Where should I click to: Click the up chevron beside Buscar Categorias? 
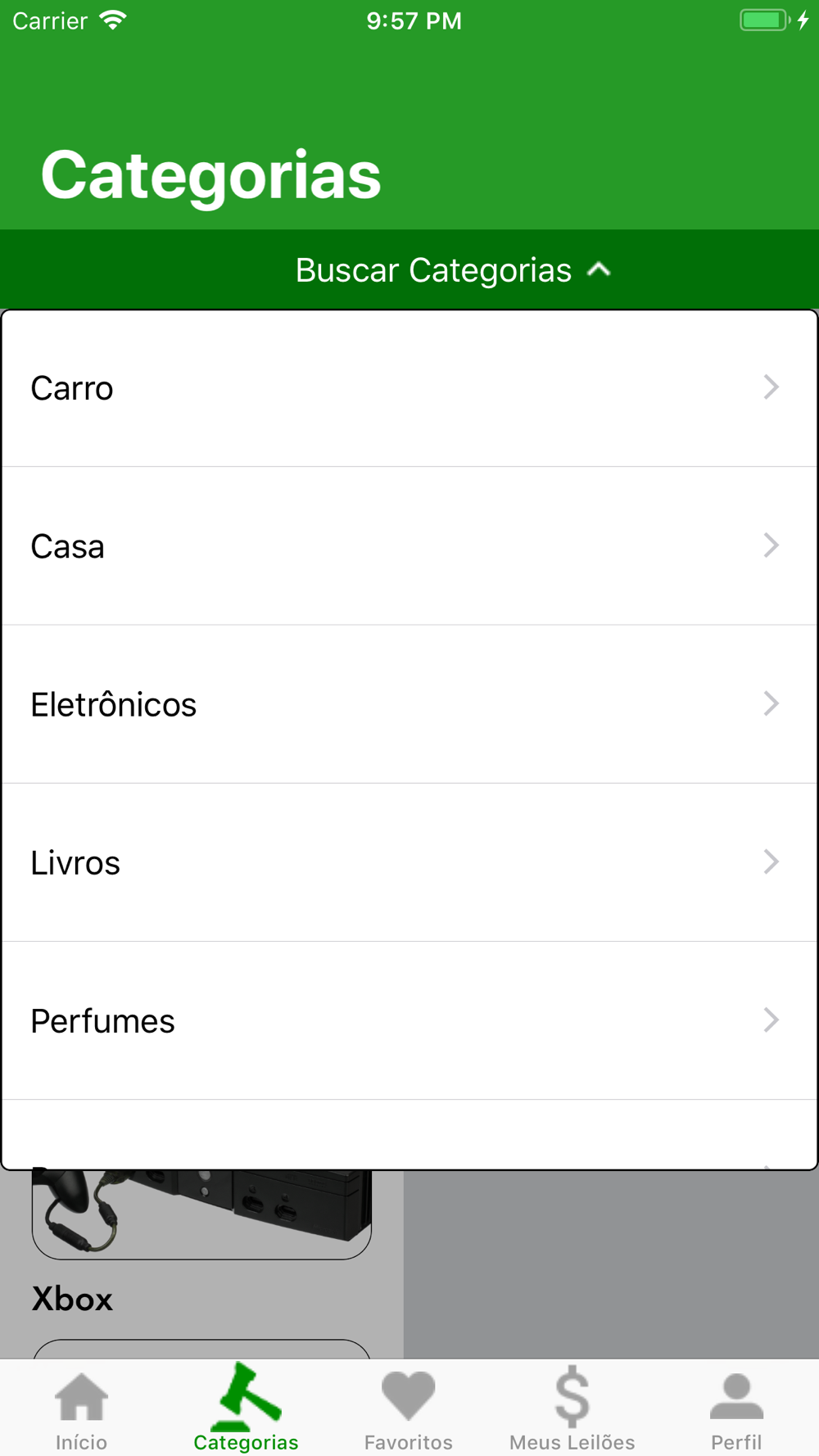[x=600, y=269]
